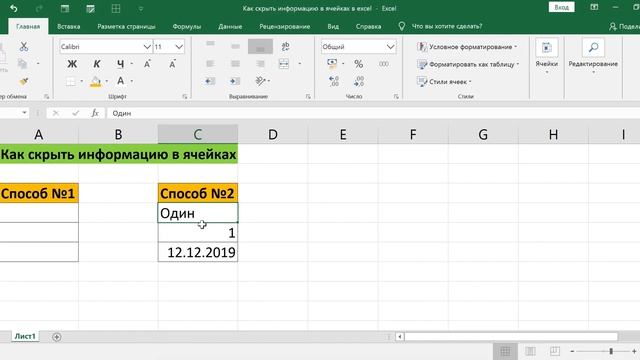Apply percent style

point(358,64)
